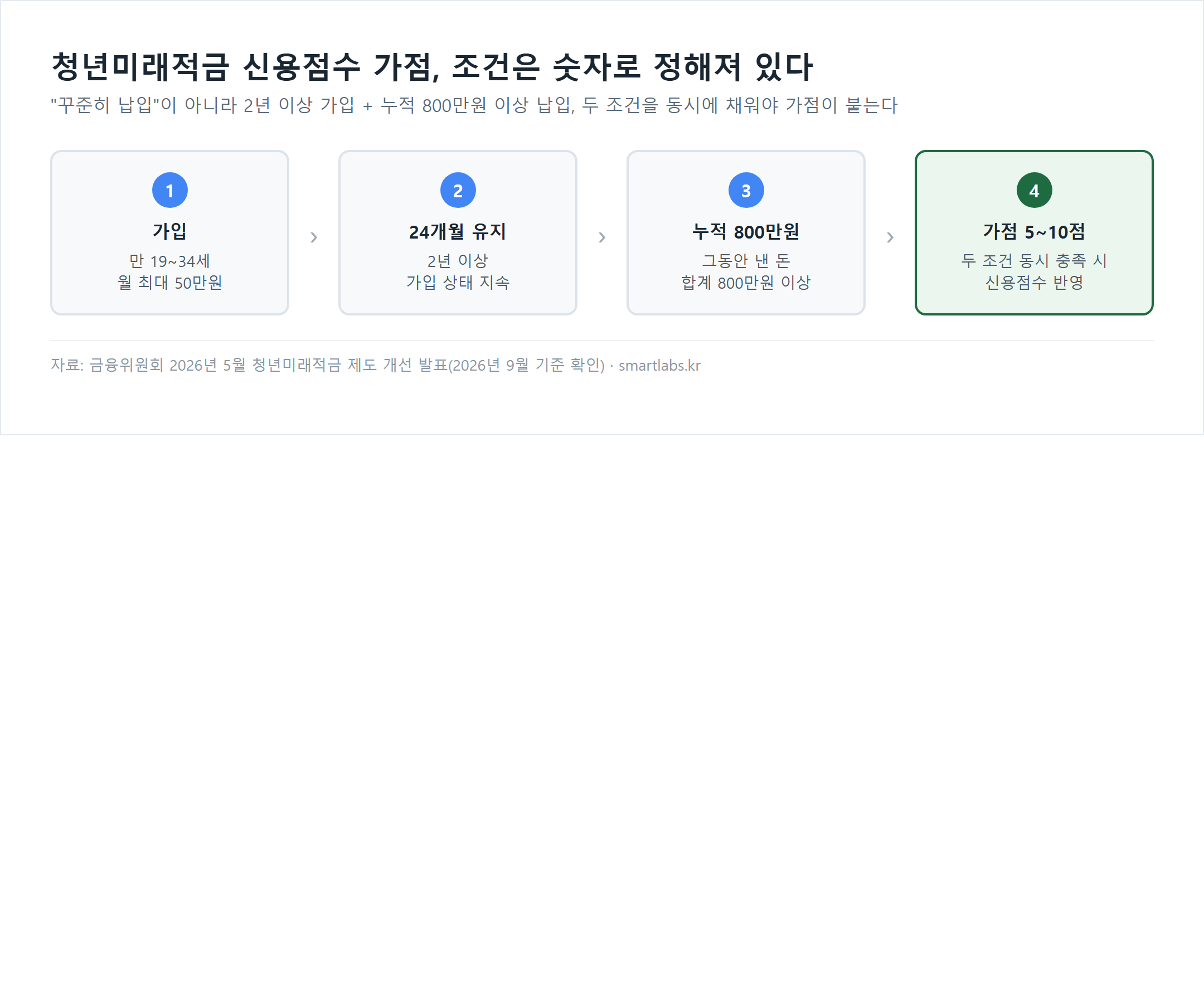Click the smartlabs.kr source text
The image size is (1204, 981).
pos(659,366)
